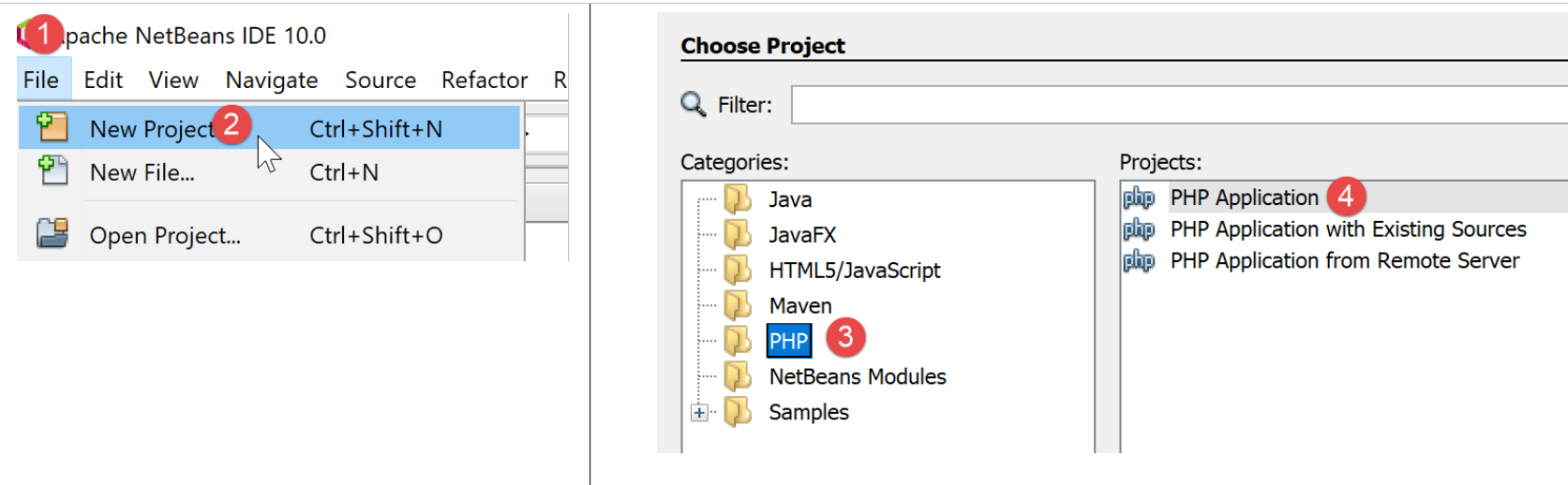Choose Open Project... menu entry
Viewport: 1568px width, 485px height.
pyautogui.click(x=165, y=235)
